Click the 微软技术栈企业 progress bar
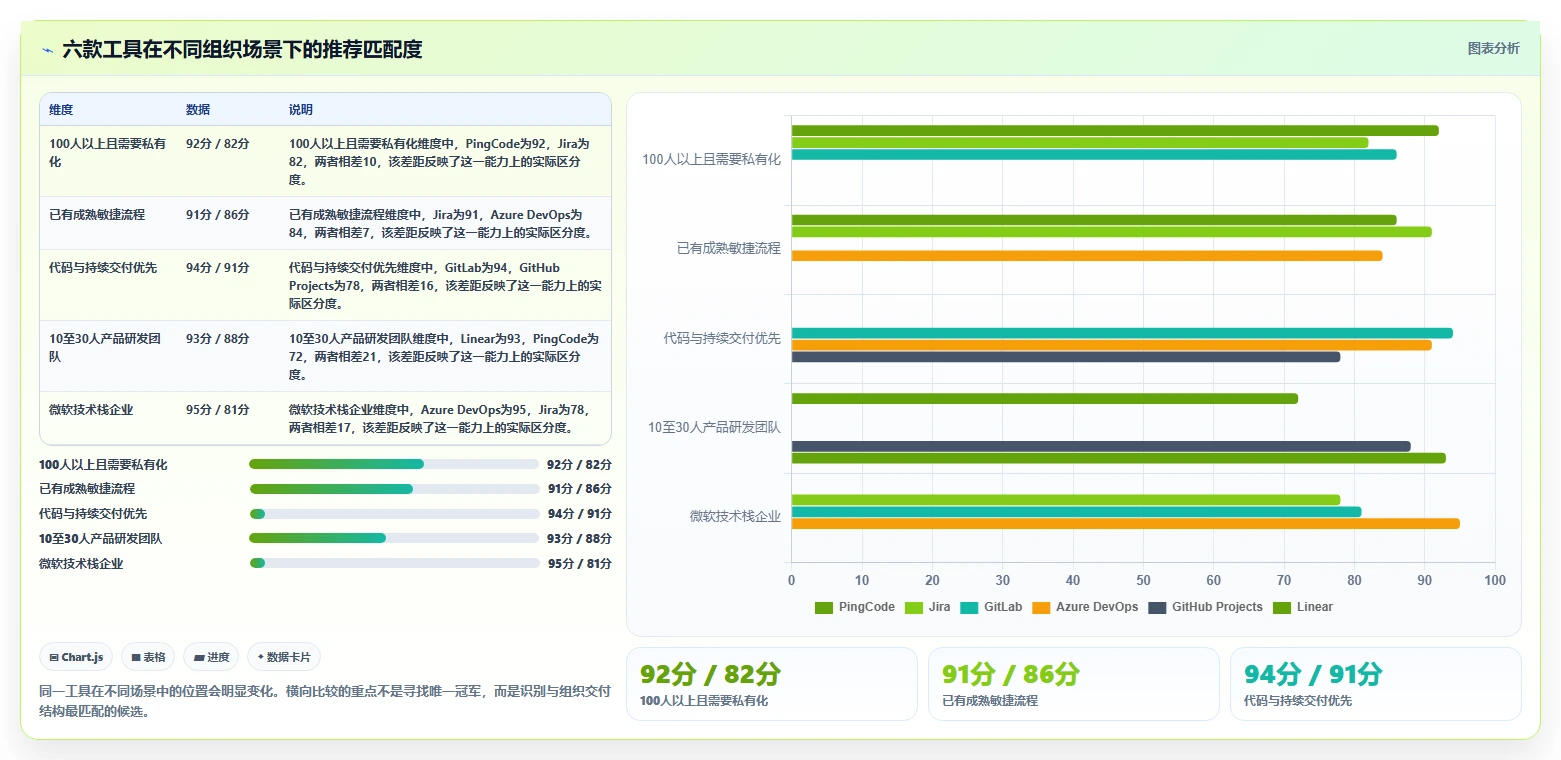 click(x=394, y=563)
